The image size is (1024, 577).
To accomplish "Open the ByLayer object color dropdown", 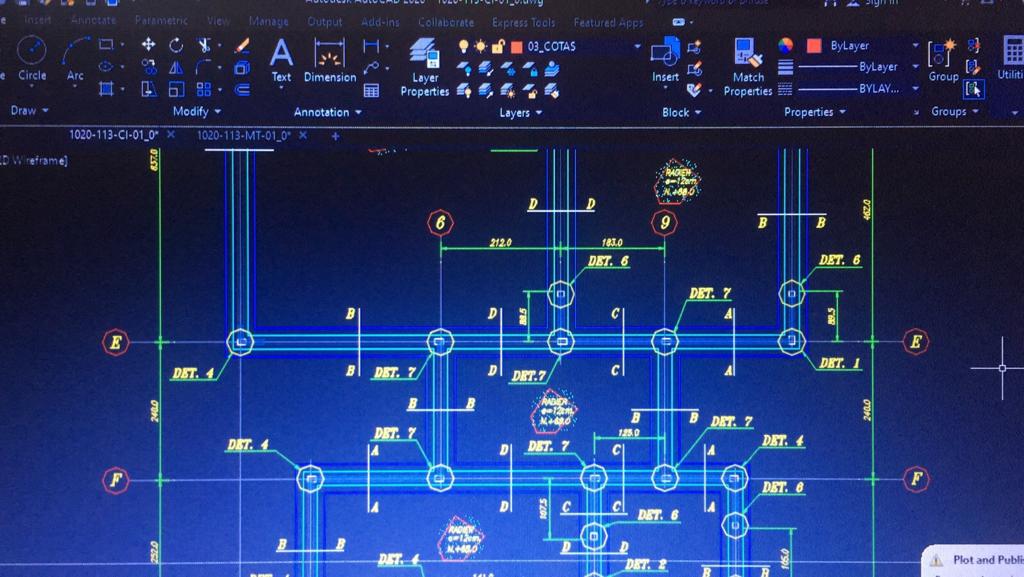I will [914, 46].
